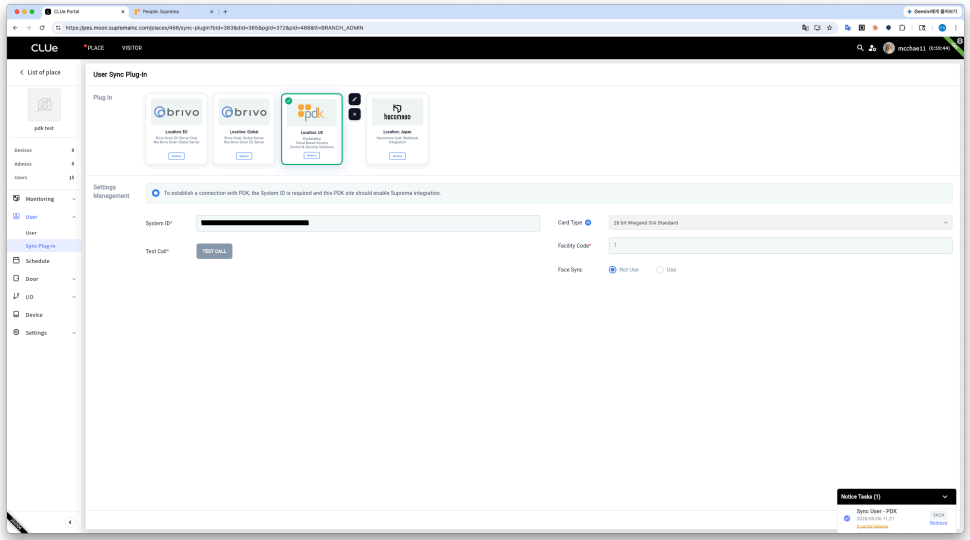Open the admin user settings icon in header

click(x=872, y=48)
